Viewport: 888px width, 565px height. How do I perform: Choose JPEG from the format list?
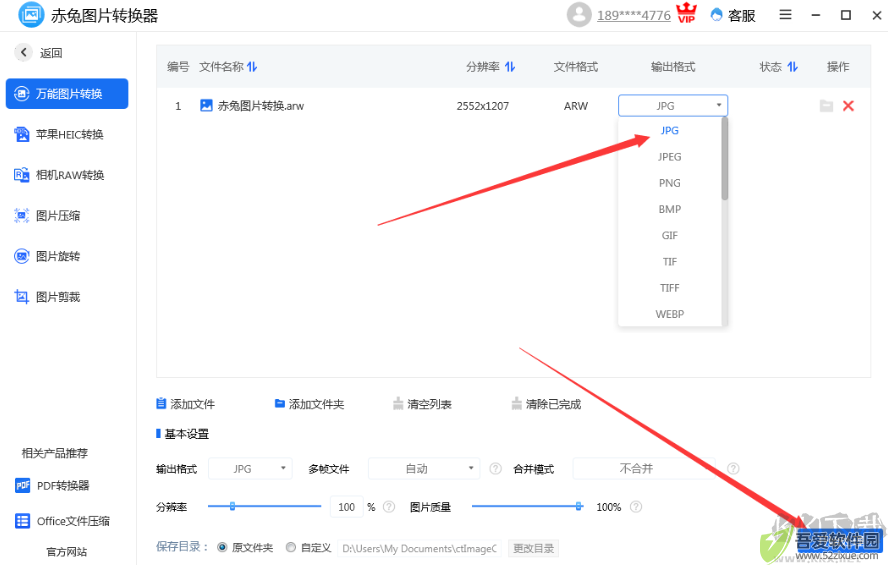click(x=669, y=157)
